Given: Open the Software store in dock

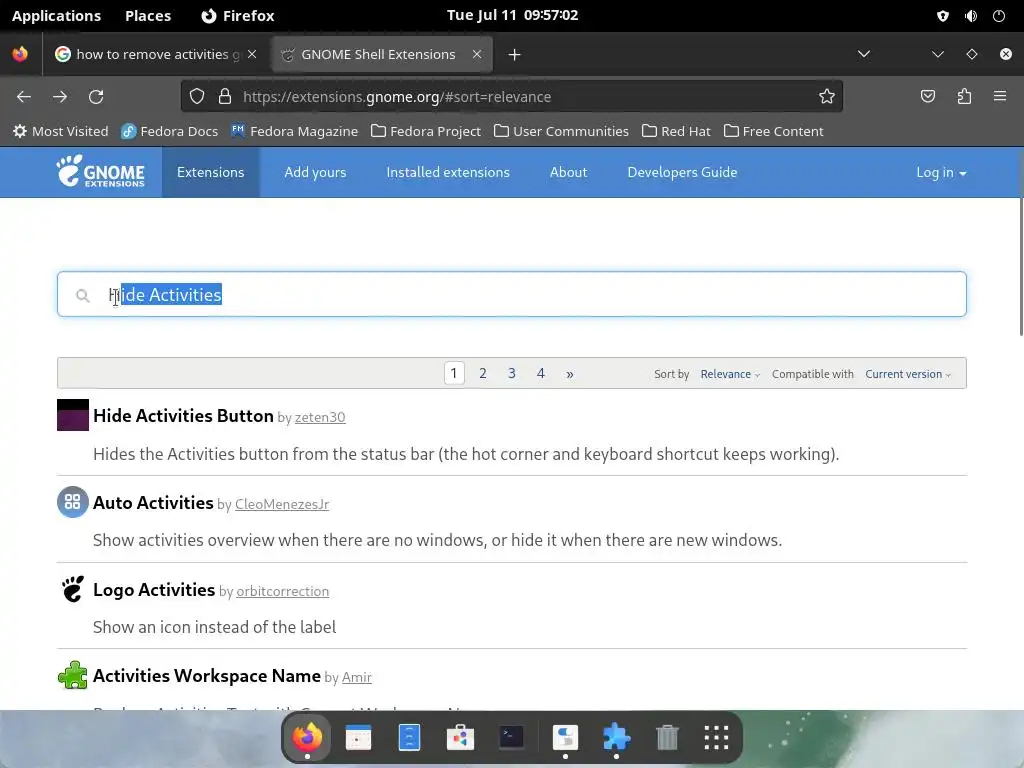Looking at the screenshot, I should 460,737.
